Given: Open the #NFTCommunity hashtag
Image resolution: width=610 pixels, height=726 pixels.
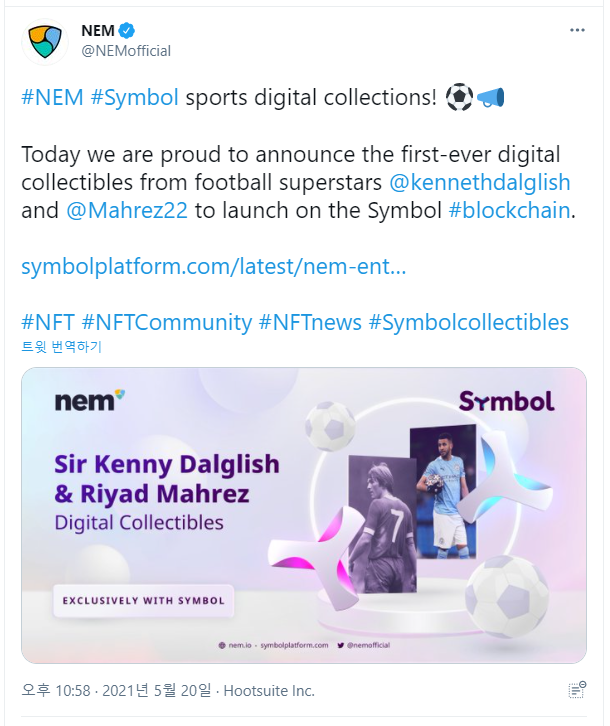Looking at the screenshot, I should [x=167, y=323].
